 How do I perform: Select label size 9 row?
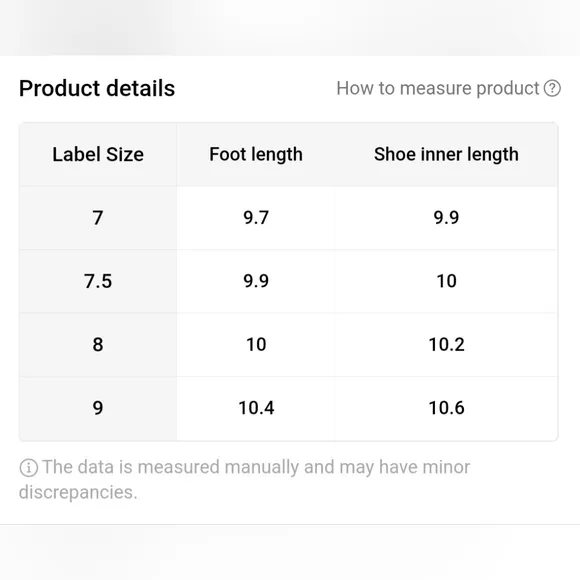288,408
